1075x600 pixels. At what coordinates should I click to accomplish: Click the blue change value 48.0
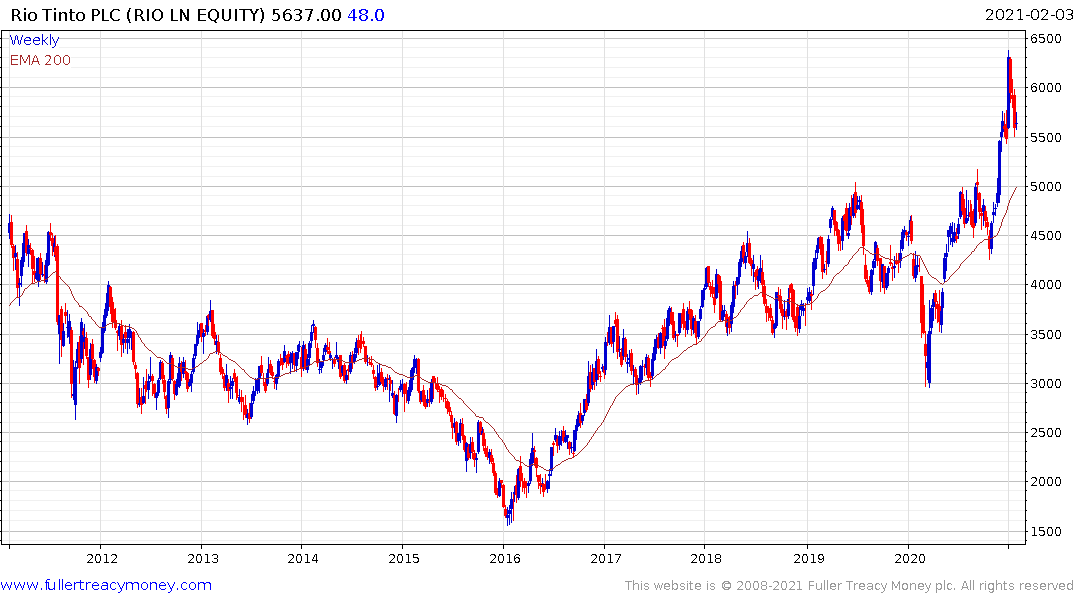coord(366,15)
